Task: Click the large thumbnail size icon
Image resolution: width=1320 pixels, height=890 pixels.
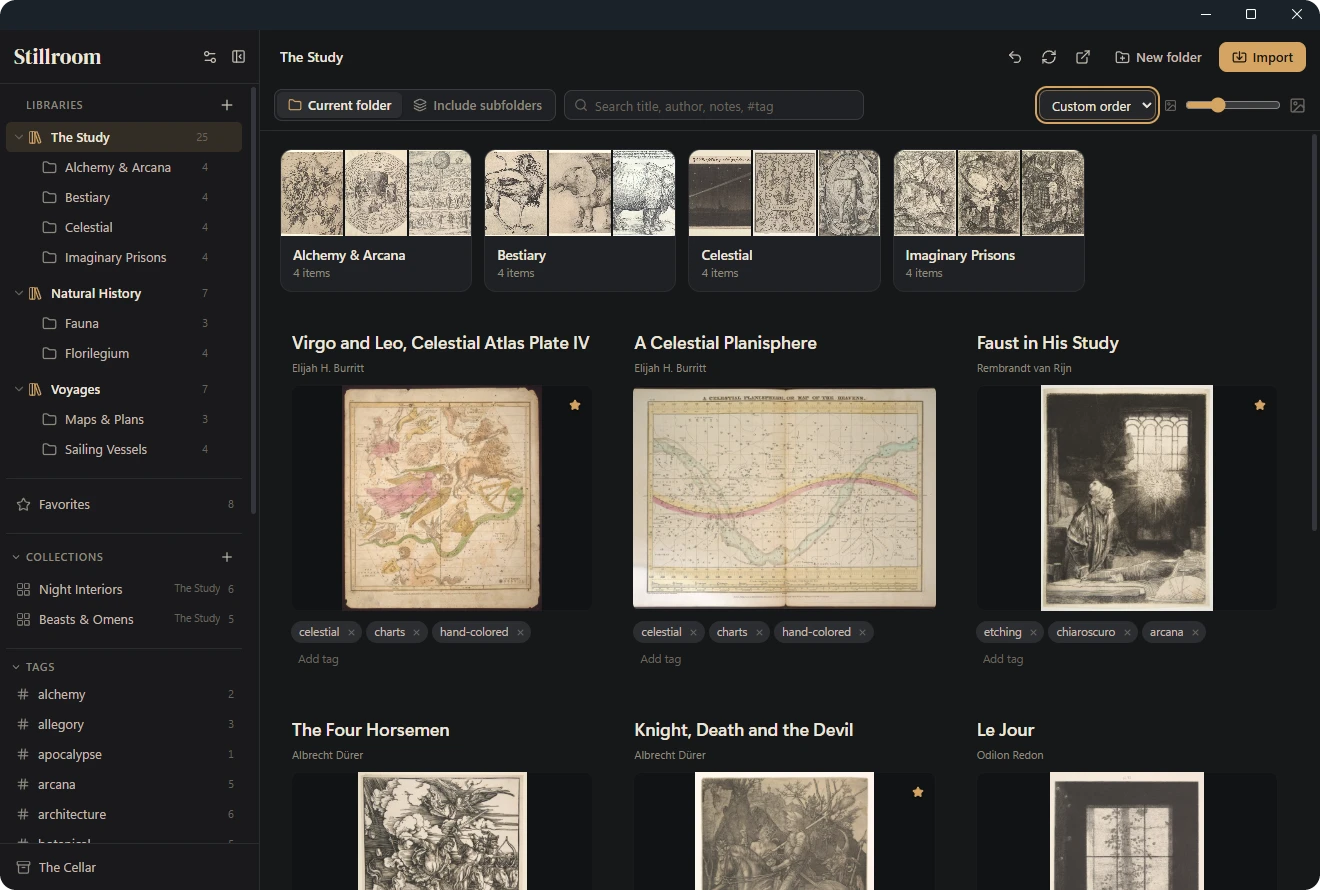Action: (1297, 105)
